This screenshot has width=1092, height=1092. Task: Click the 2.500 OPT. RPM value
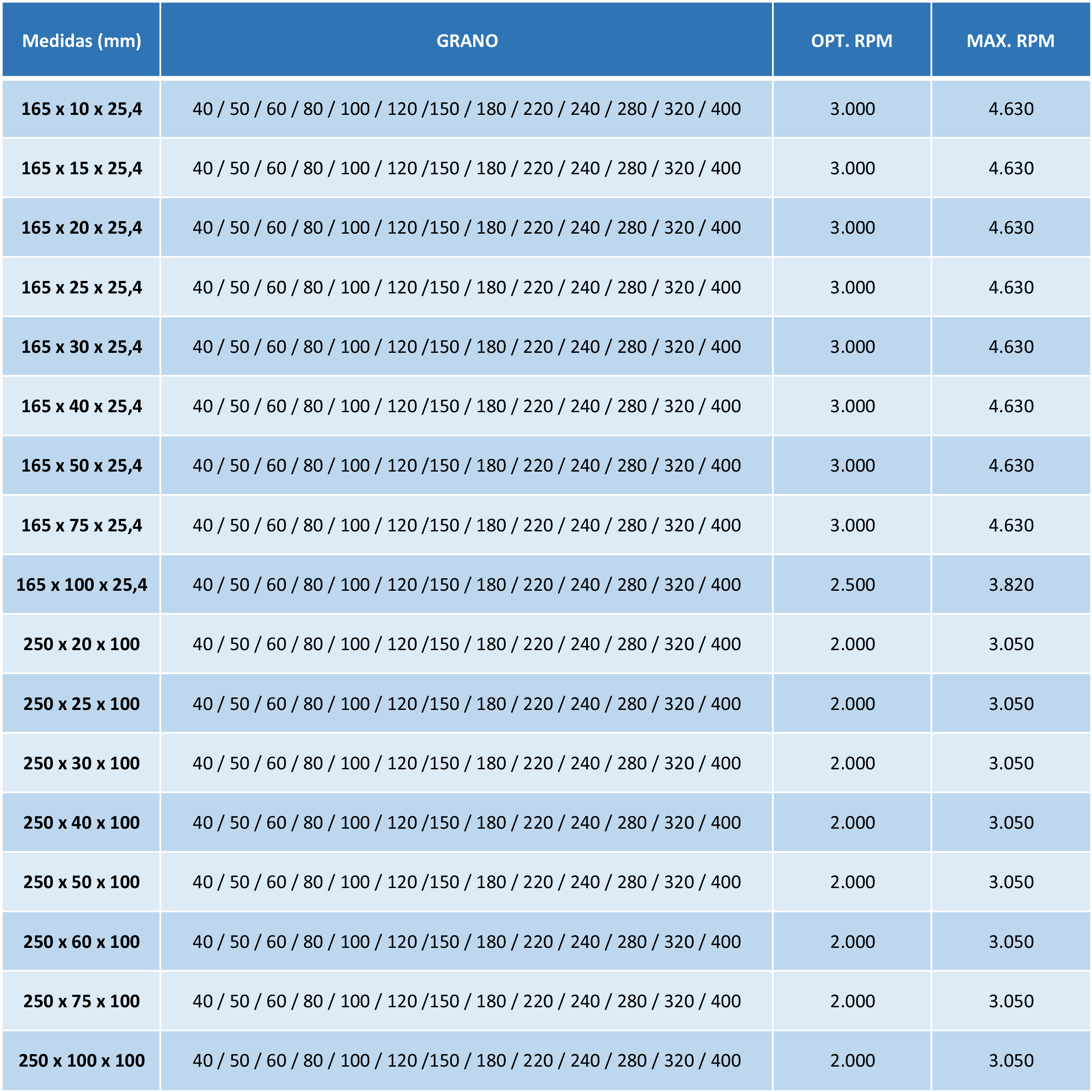[x=852, y=585]
